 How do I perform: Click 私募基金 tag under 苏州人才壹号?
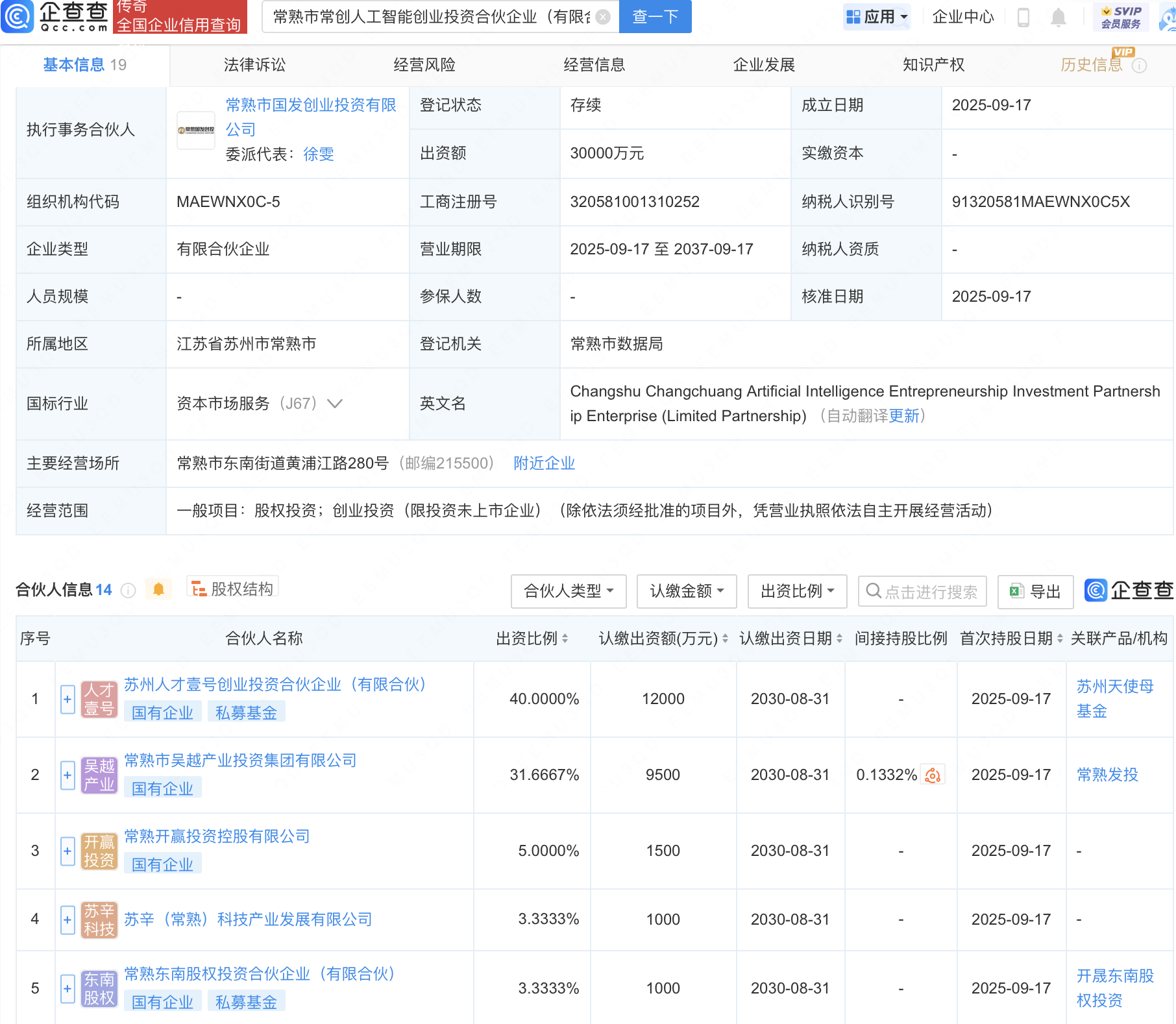click(246, 713)
